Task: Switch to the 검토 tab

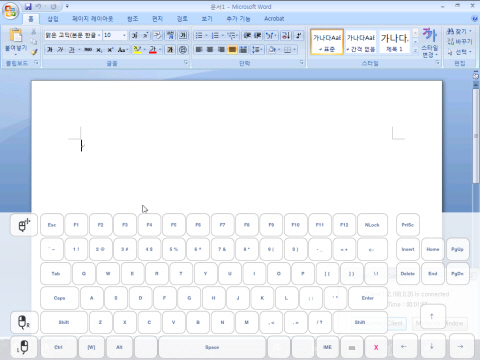Action: [182, 19]
